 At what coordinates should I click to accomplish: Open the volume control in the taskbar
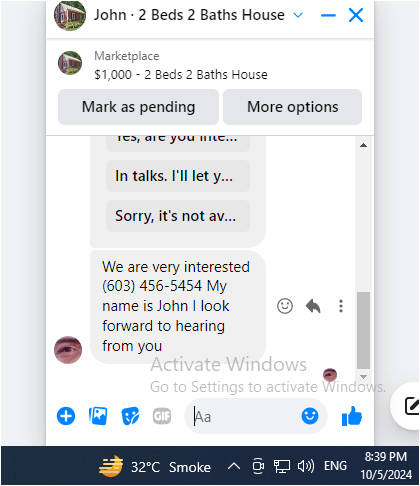pyautogui.click(x=306, y=466)
